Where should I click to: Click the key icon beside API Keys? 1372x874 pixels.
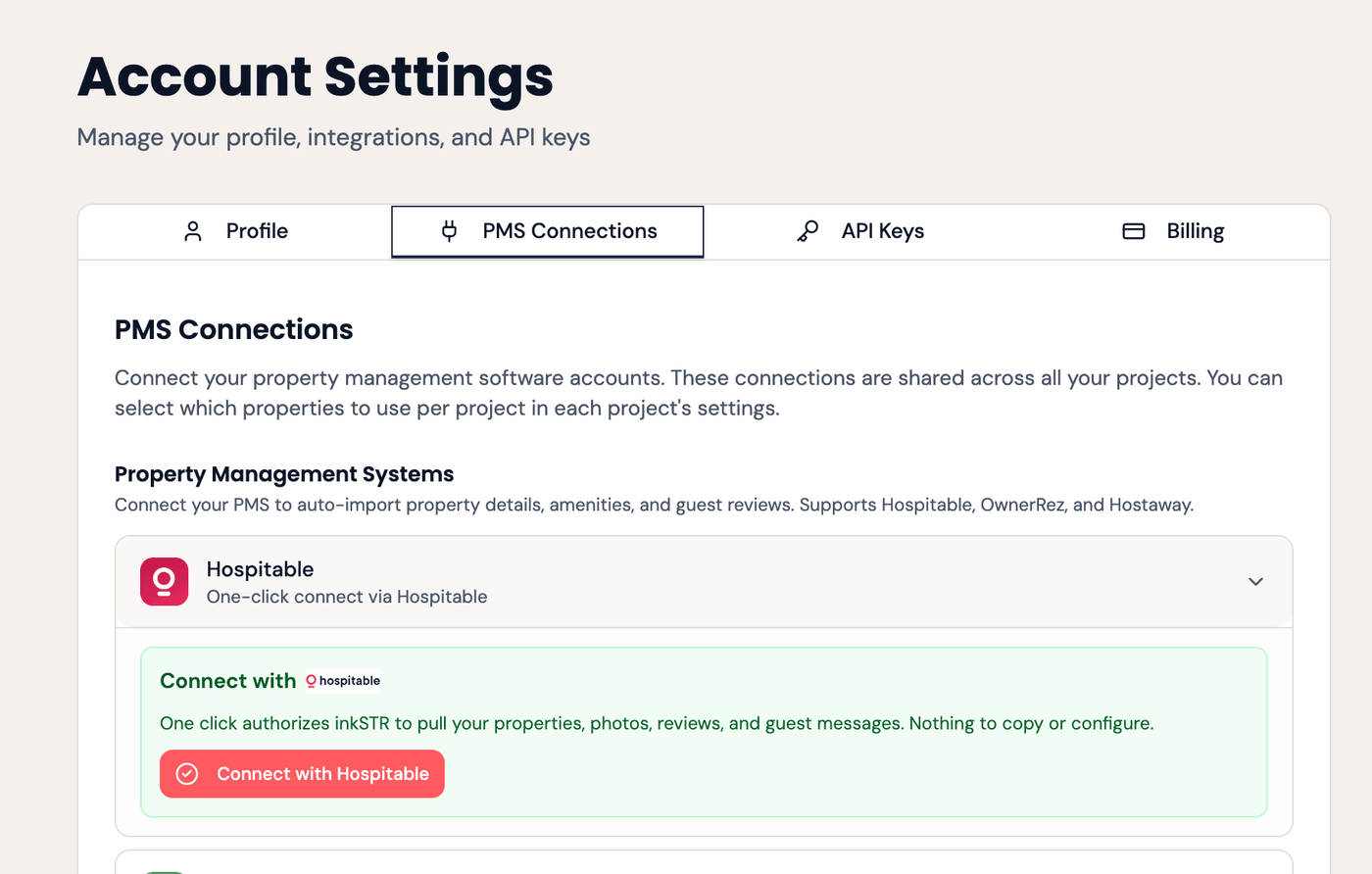808,231
